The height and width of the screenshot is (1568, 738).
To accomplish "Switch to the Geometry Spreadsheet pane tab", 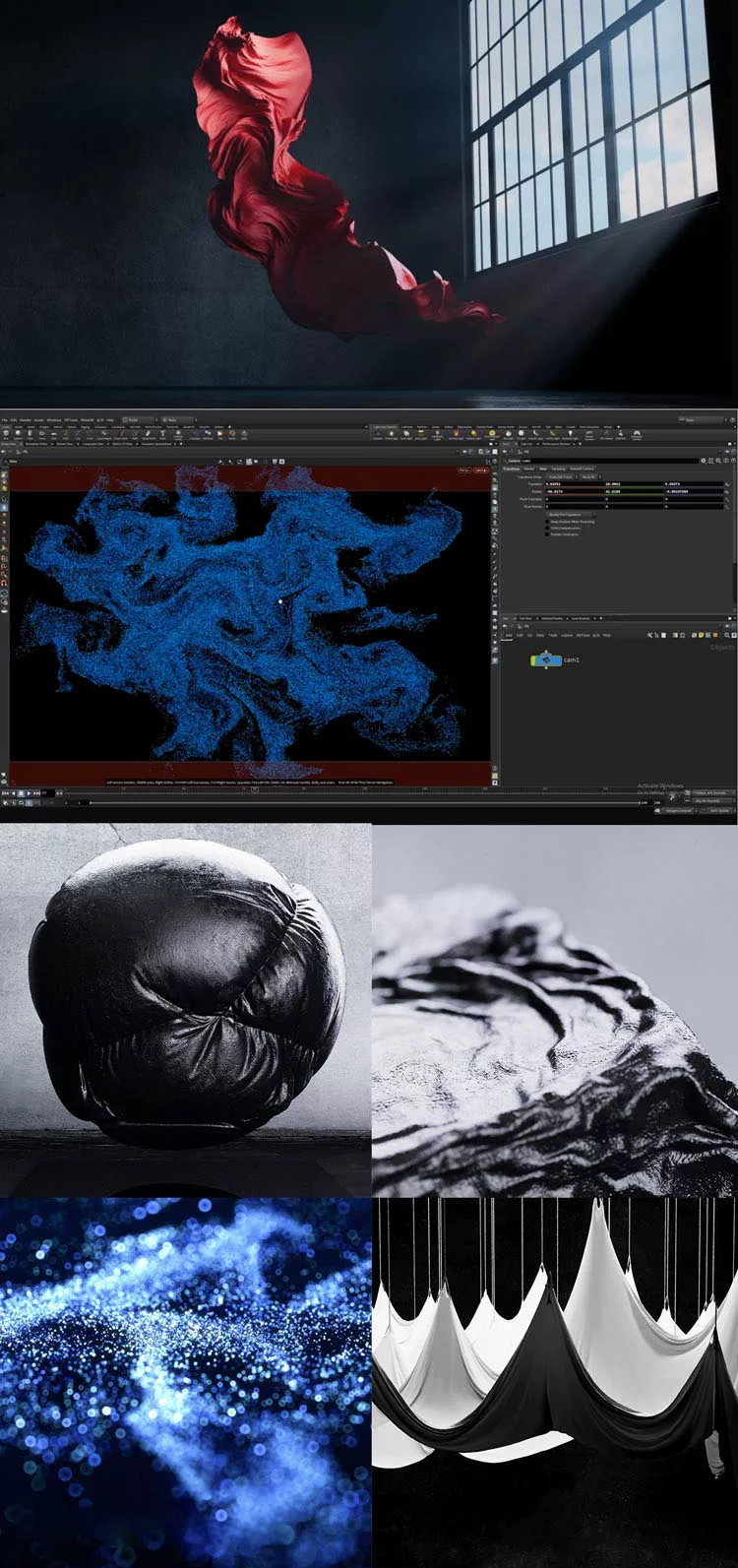I will 156,444.
